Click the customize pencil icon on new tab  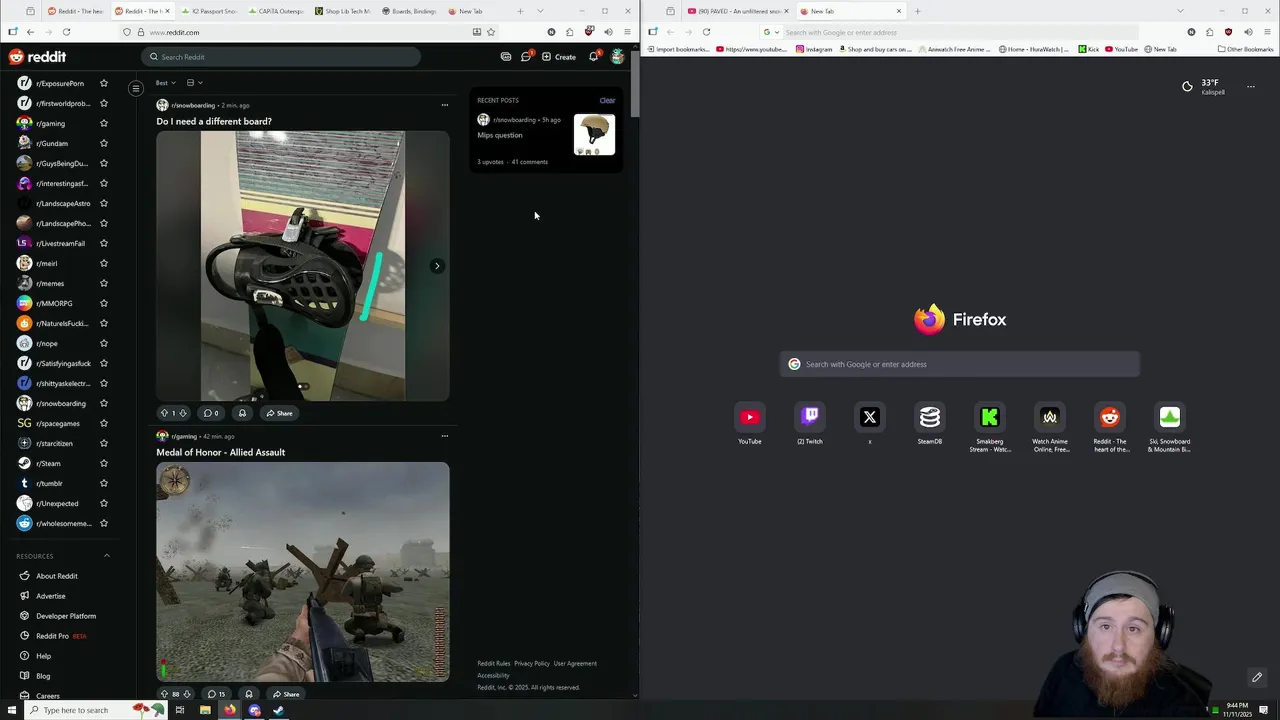coord(1257,677)
